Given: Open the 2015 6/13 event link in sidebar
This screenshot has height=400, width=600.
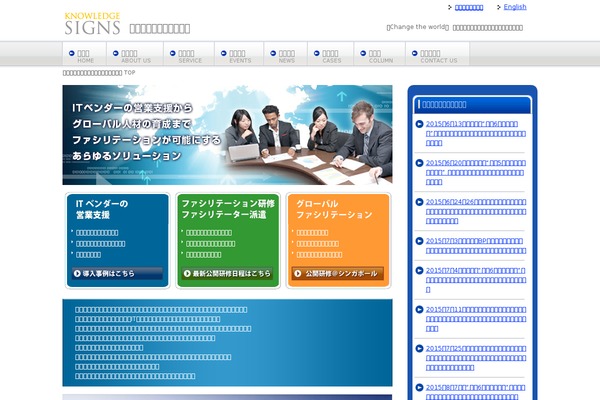Looking at the screenshot, I should [476, 133].
